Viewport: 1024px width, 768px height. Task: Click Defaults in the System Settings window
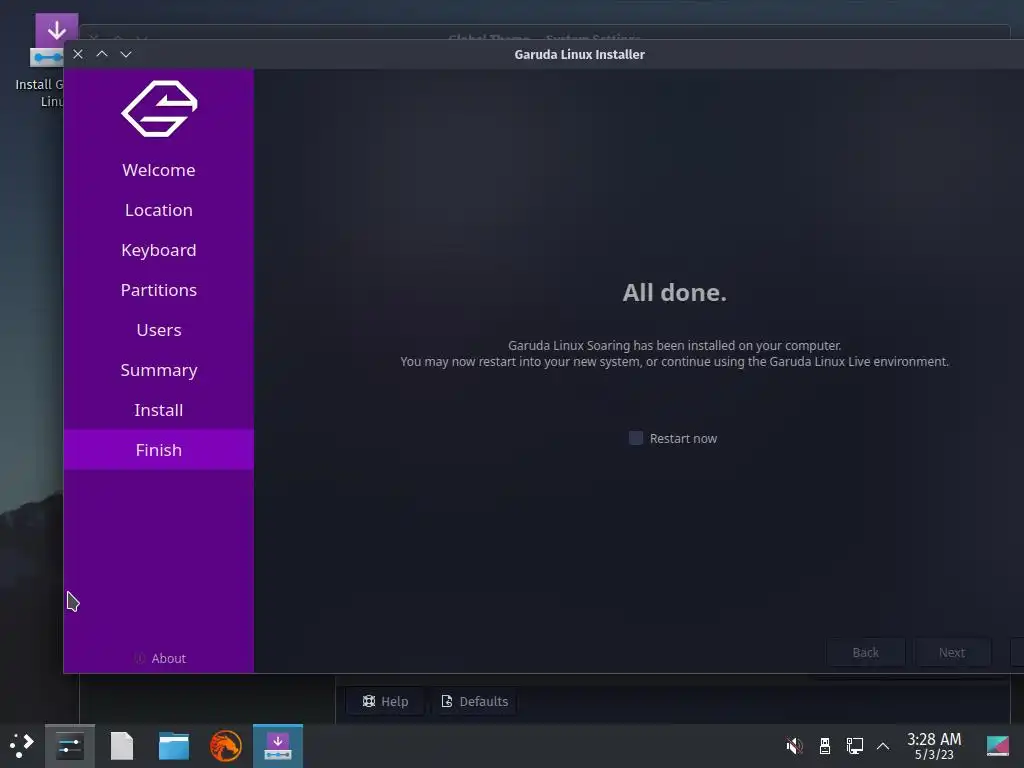click(475, 701)
